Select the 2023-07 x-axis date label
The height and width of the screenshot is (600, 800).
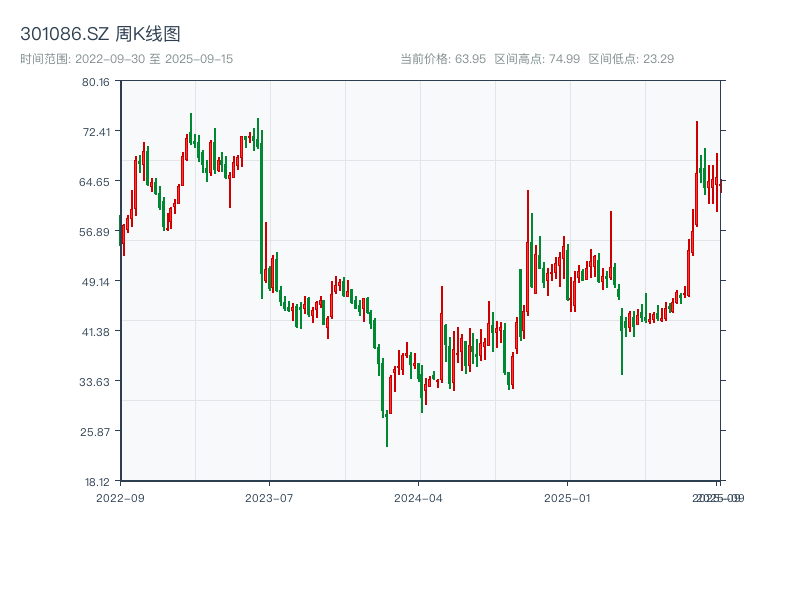pos(269,497)
